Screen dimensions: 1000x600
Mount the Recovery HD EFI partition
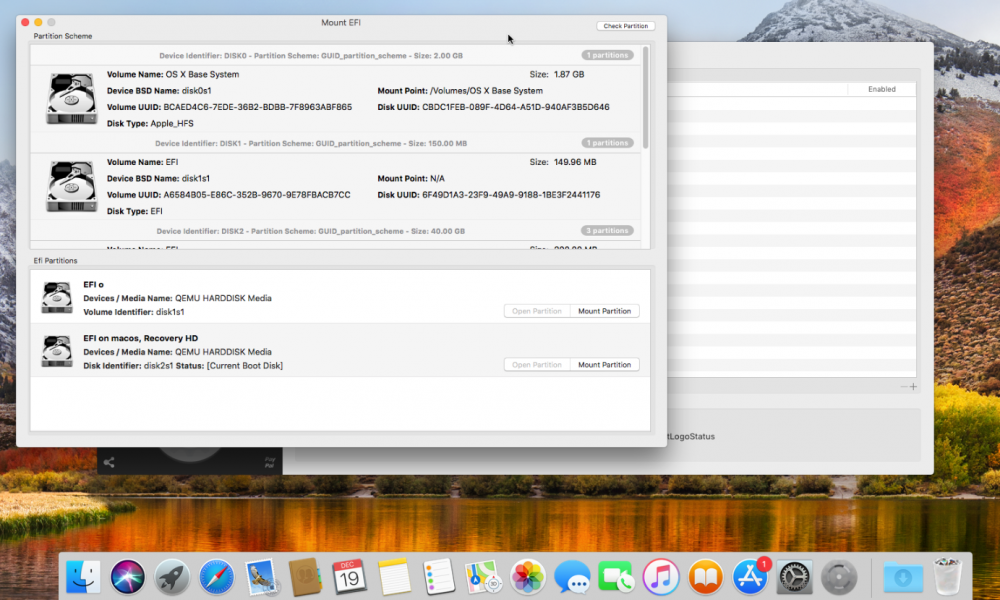604,365
